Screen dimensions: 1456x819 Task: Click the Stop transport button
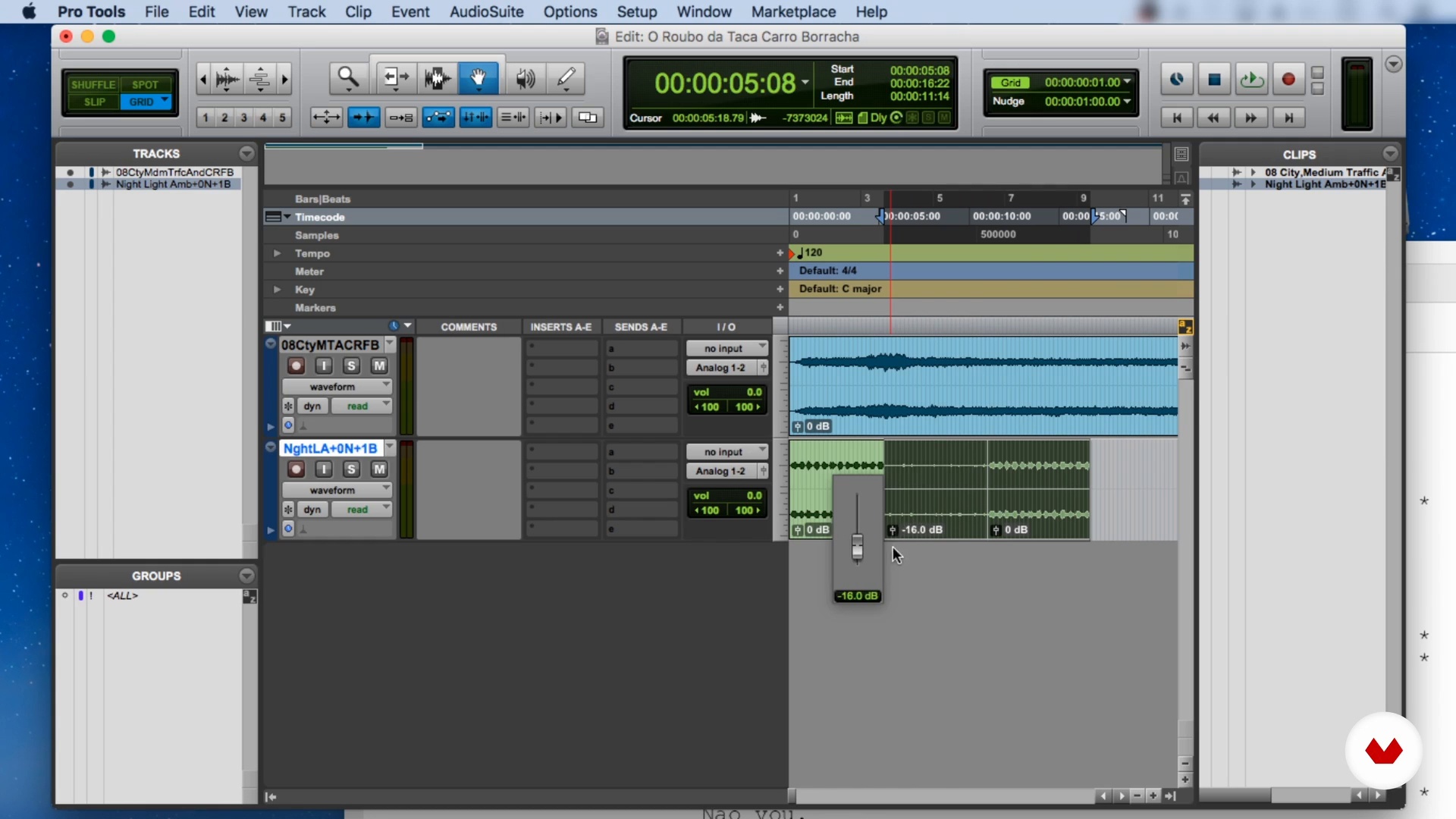click(x=1214, y=79)
